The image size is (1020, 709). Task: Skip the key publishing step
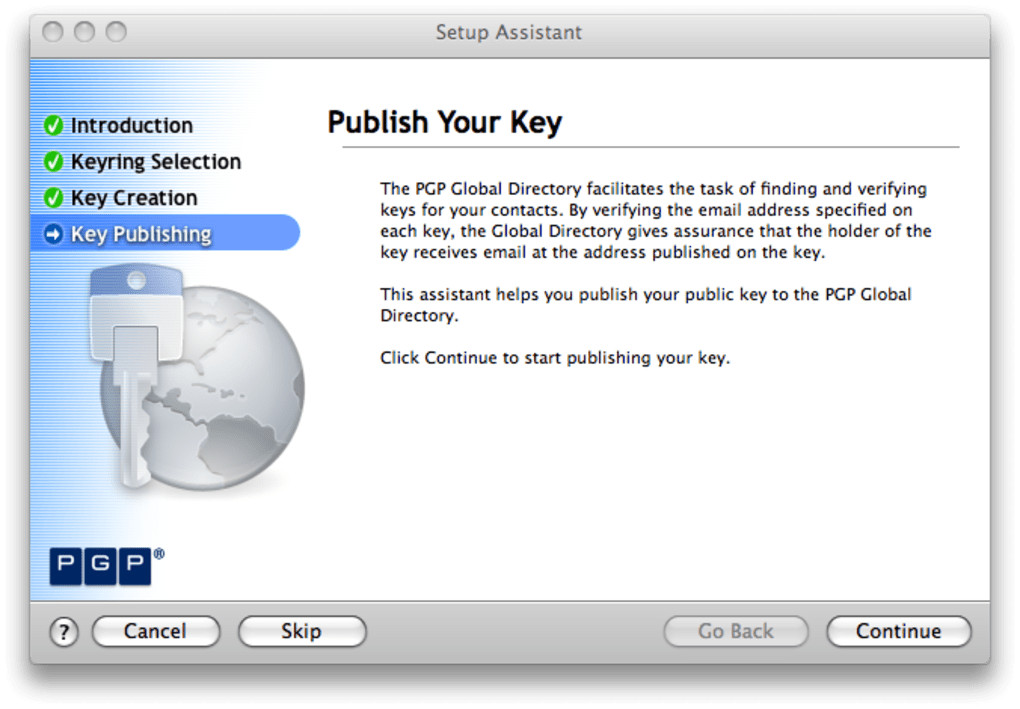(x=301, y=632)
